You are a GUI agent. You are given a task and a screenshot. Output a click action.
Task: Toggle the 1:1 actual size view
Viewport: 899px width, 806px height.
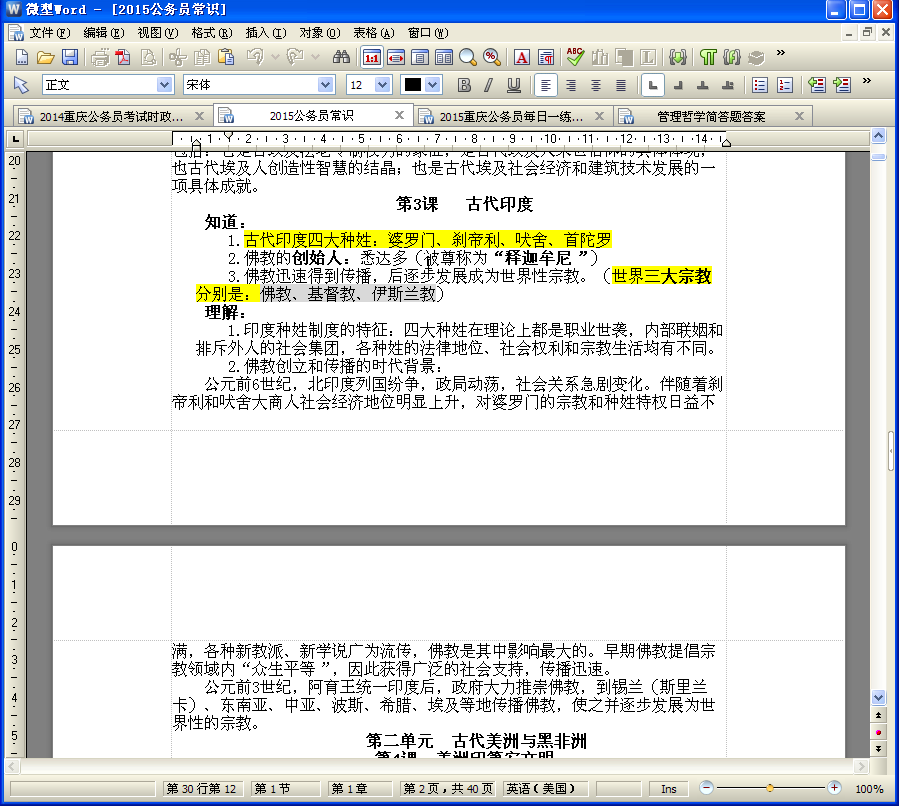click(x=372, y=57)
